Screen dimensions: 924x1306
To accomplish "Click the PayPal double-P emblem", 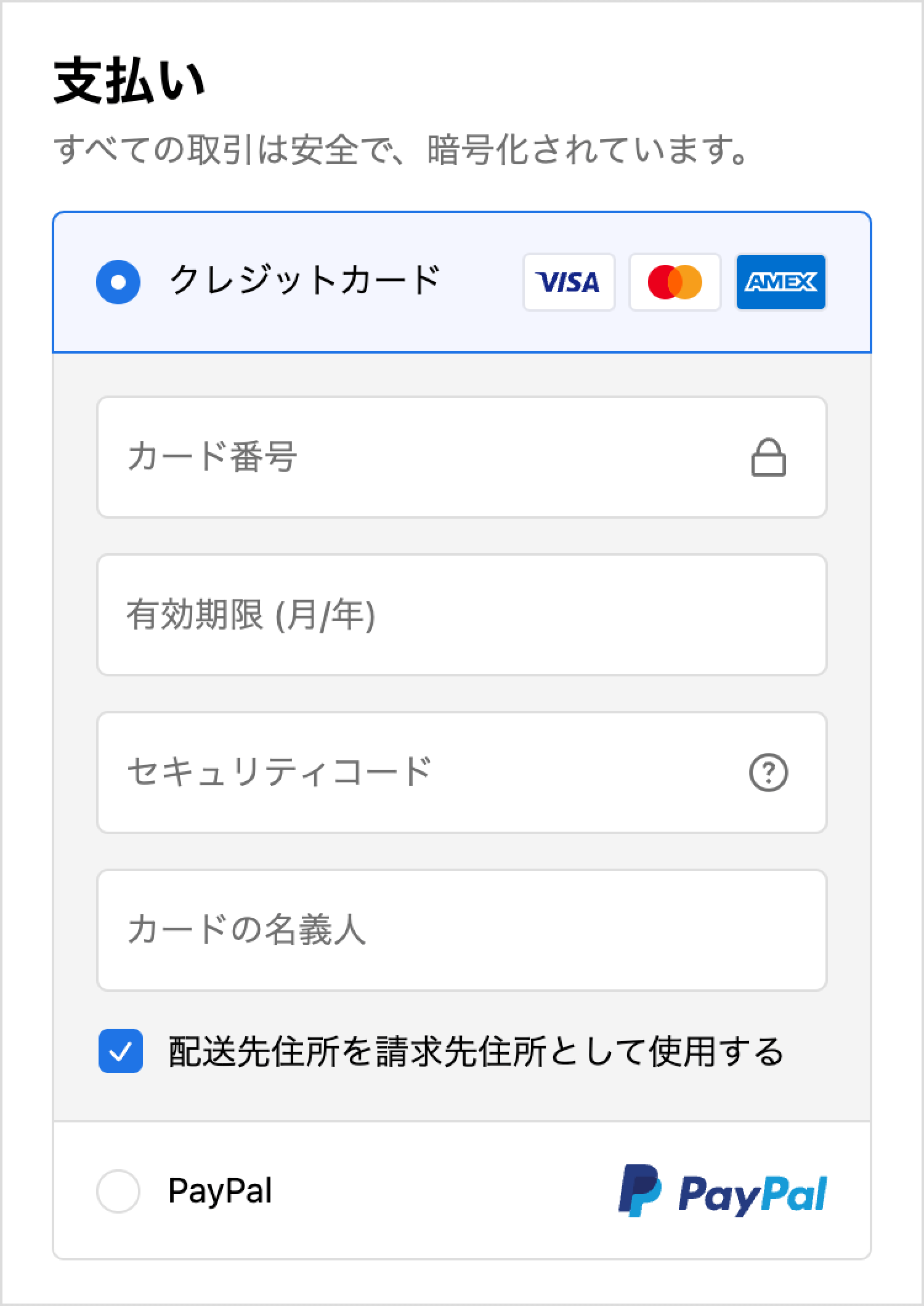I will tap(639, 1191).
